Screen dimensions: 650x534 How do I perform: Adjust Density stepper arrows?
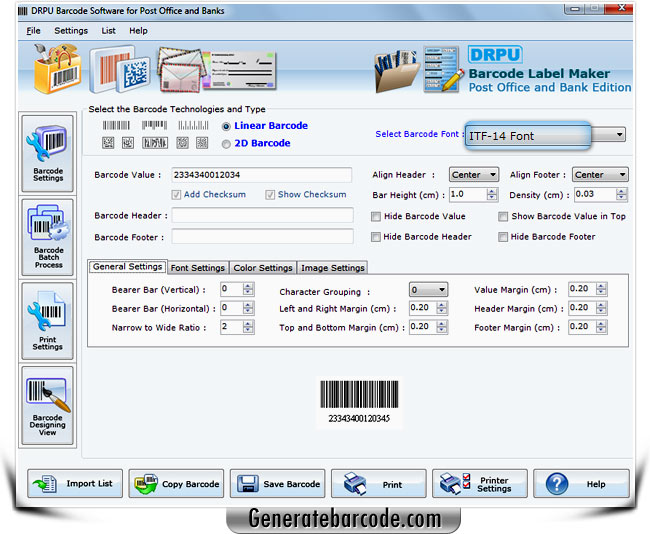[x=621, y=194]
